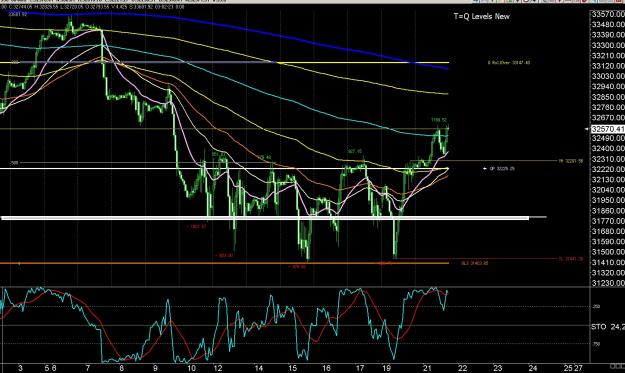Screen dimensions: 625x373
Task: Click the highlighted current price 32570.41
Action: [608, 129]
